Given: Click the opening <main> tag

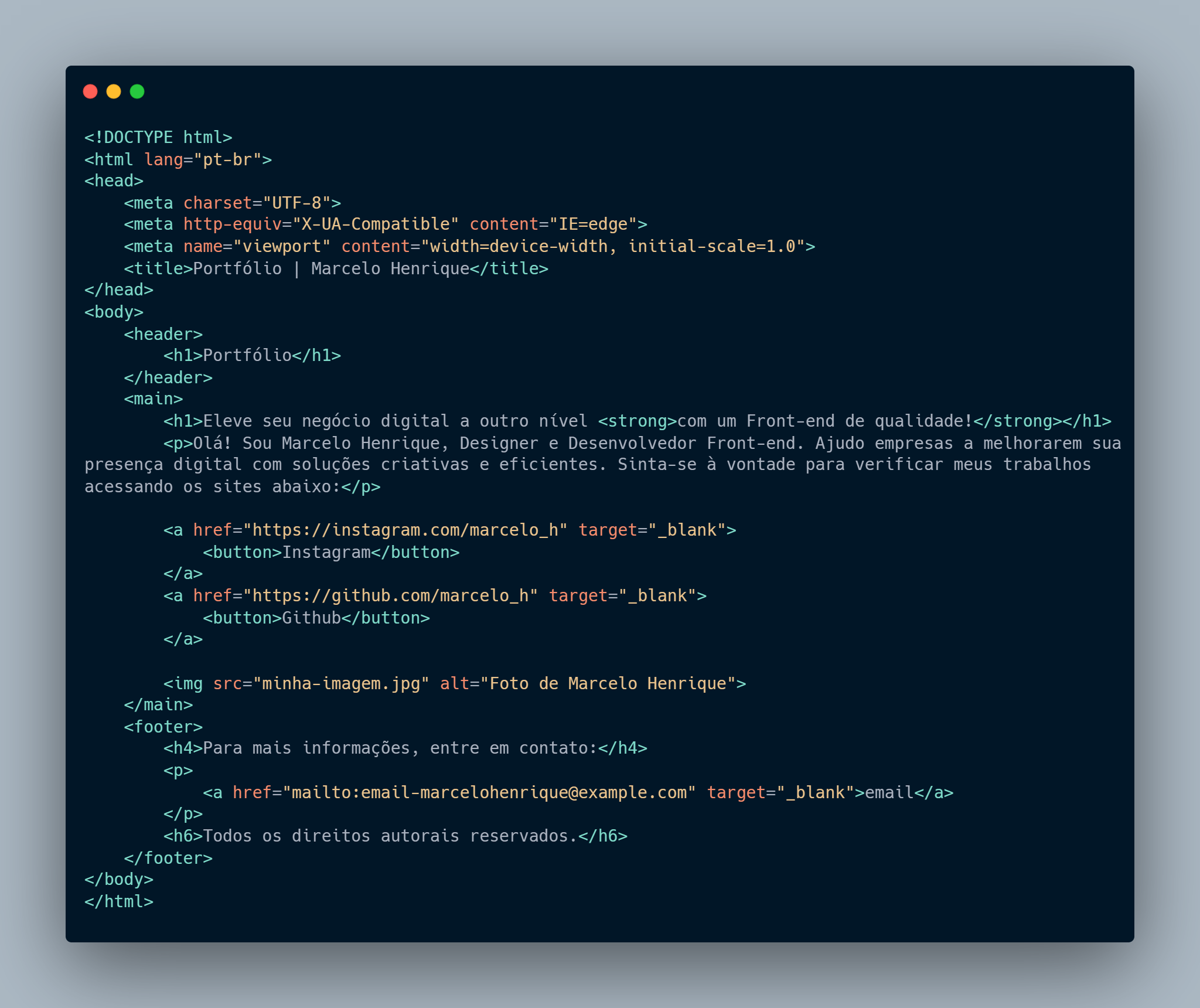Looking at the screenshot, I should click(x=154, y=399).
